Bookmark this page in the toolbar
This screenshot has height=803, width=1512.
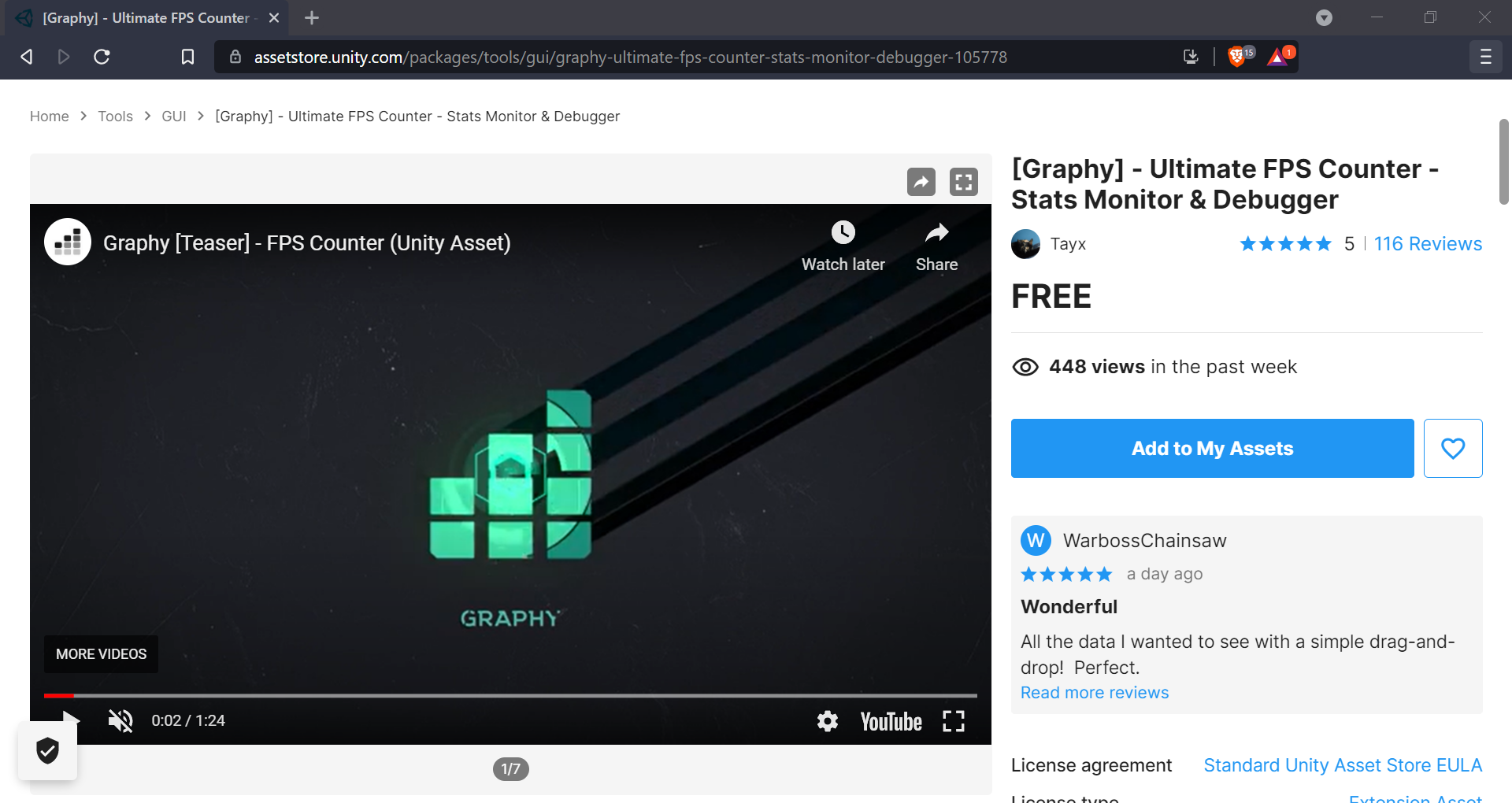coord(187,57)
